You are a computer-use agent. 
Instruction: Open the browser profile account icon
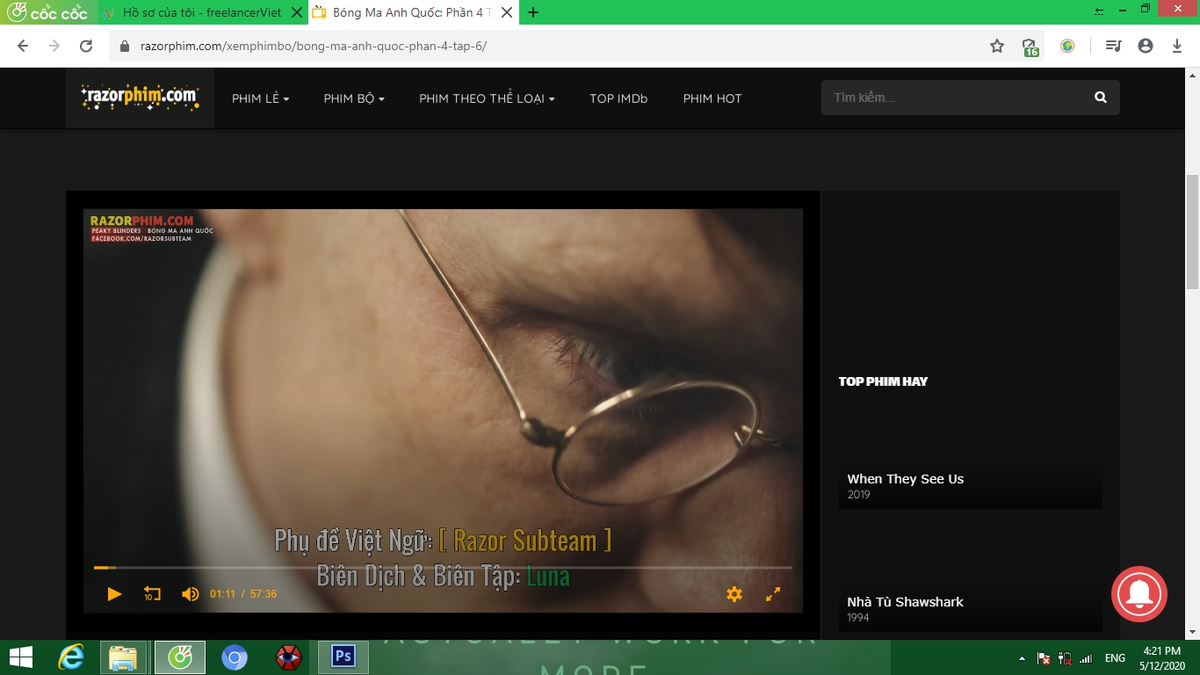(1146, 46)
